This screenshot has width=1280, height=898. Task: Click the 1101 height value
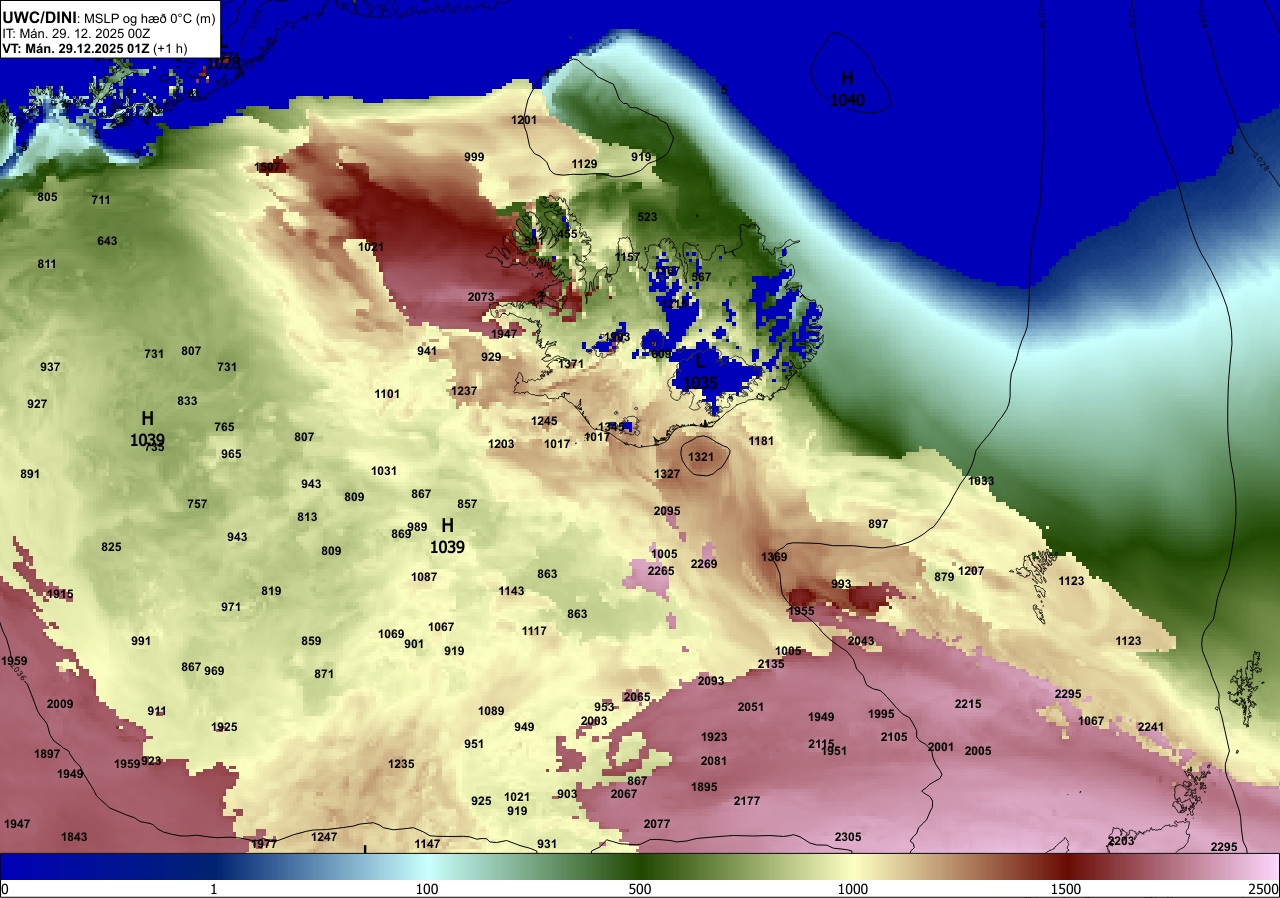[387, 394]
